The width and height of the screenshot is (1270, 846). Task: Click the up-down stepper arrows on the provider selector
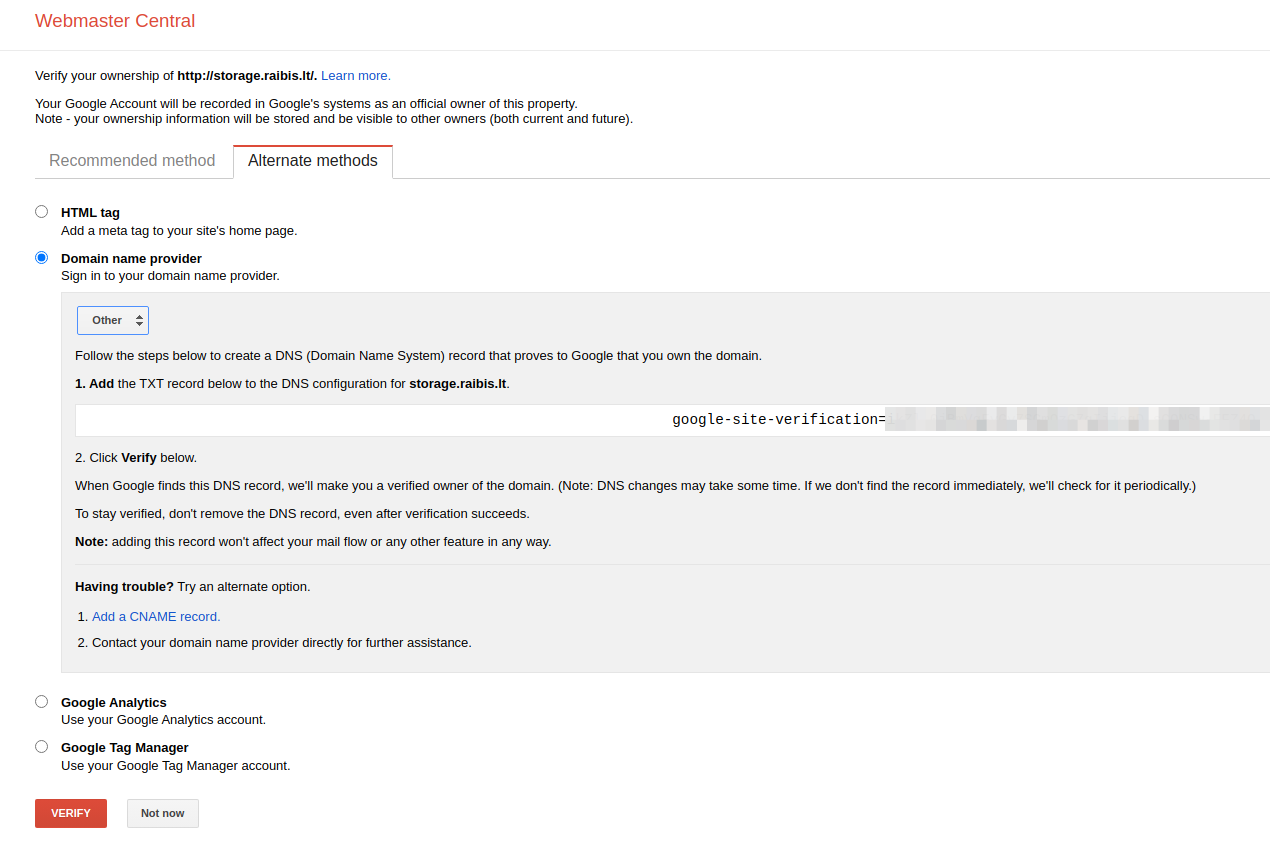[x=139, y=320]
